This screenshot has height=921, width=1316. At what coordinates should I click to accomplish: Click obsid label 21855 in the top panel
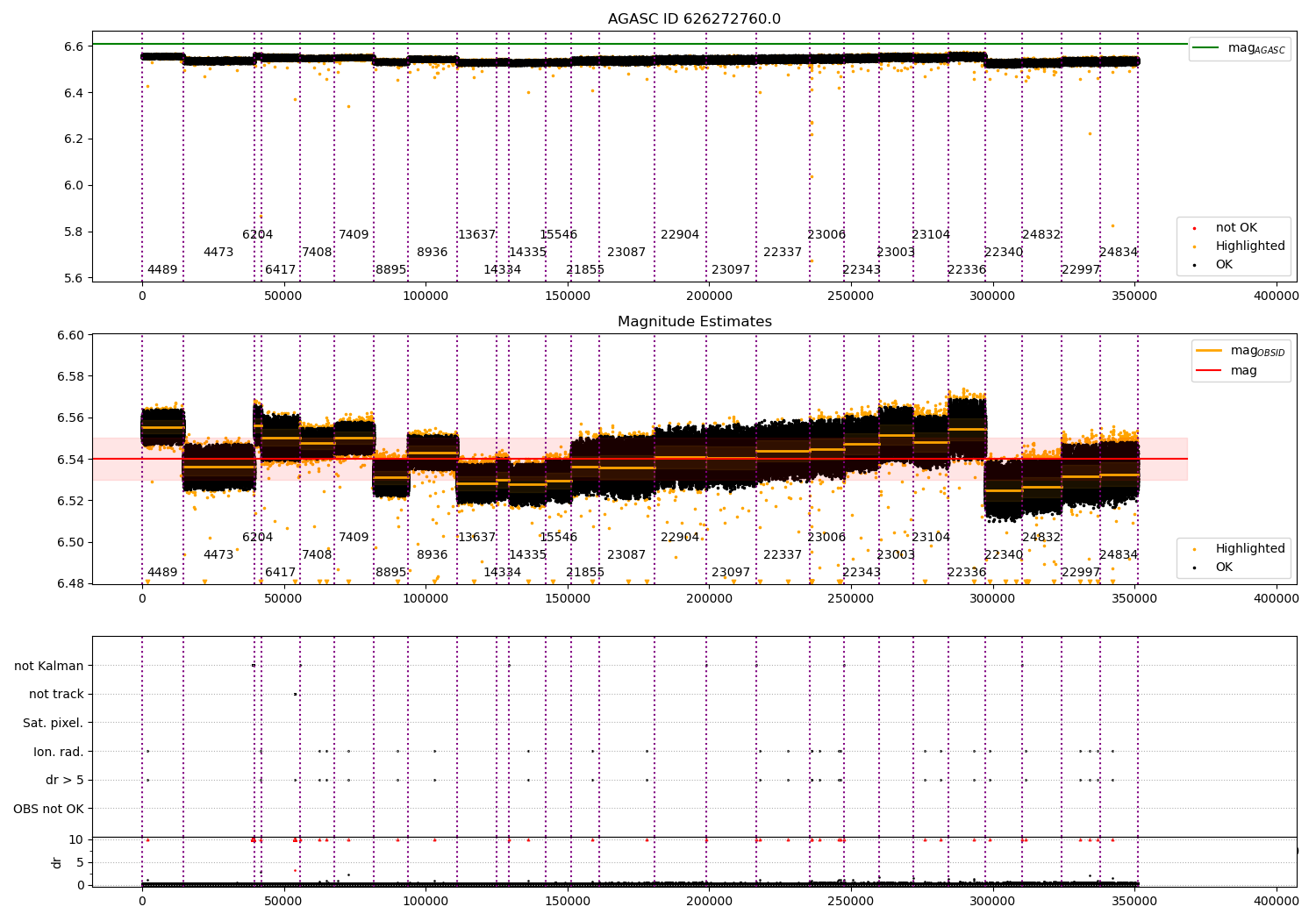585,270
